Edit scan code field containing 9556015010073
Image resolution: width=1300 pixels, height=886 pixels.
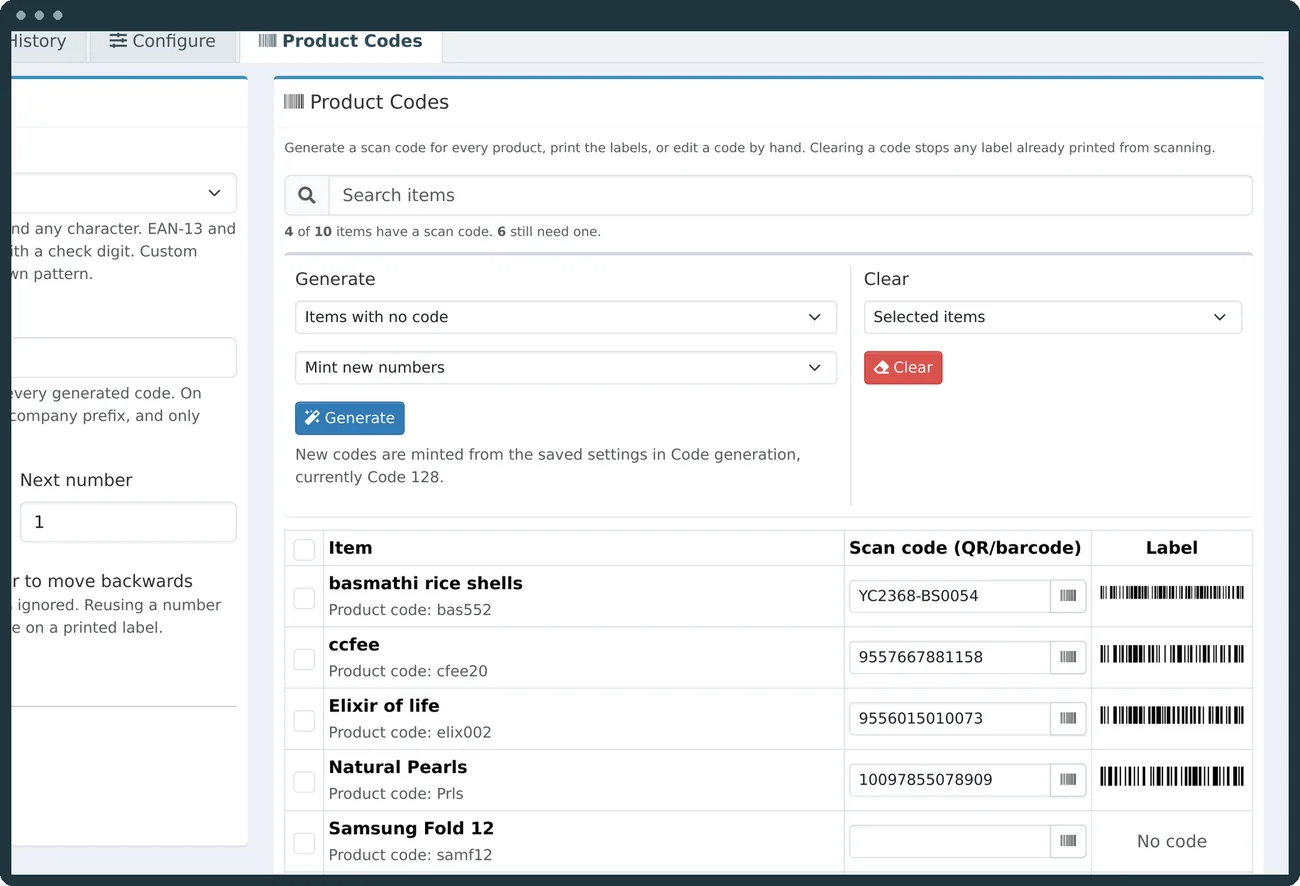pos(950,718)
